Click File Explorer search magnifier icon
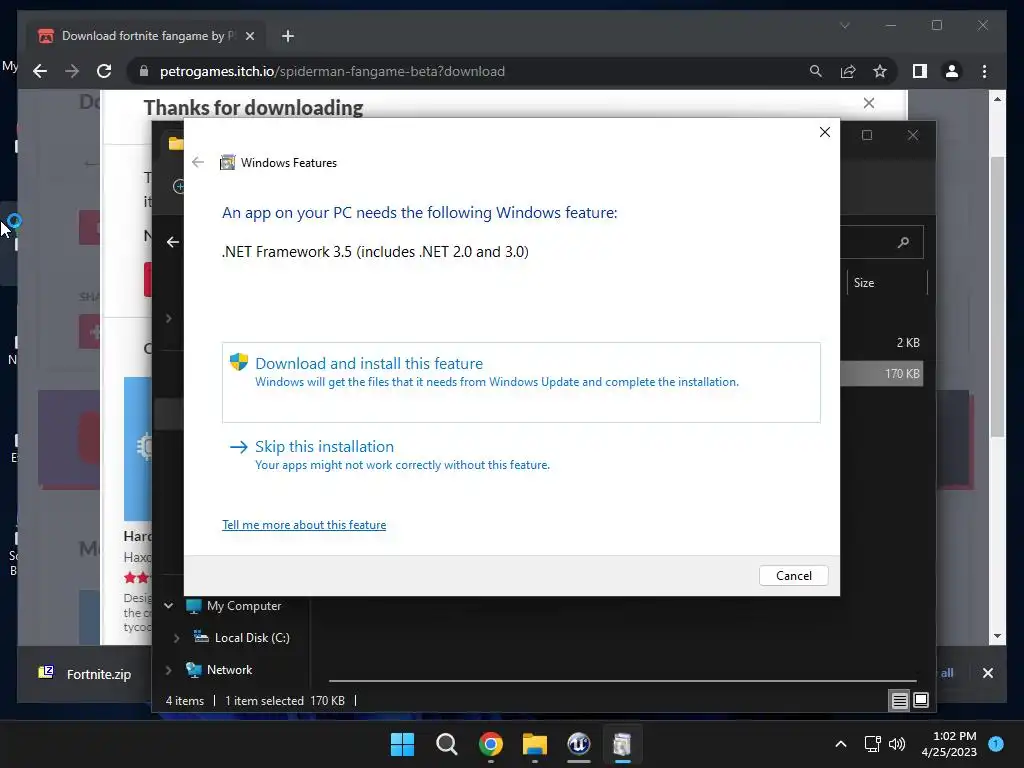The width and height of the screenshot is (1024, 768). pyautogui.click(x=903, y=242)
